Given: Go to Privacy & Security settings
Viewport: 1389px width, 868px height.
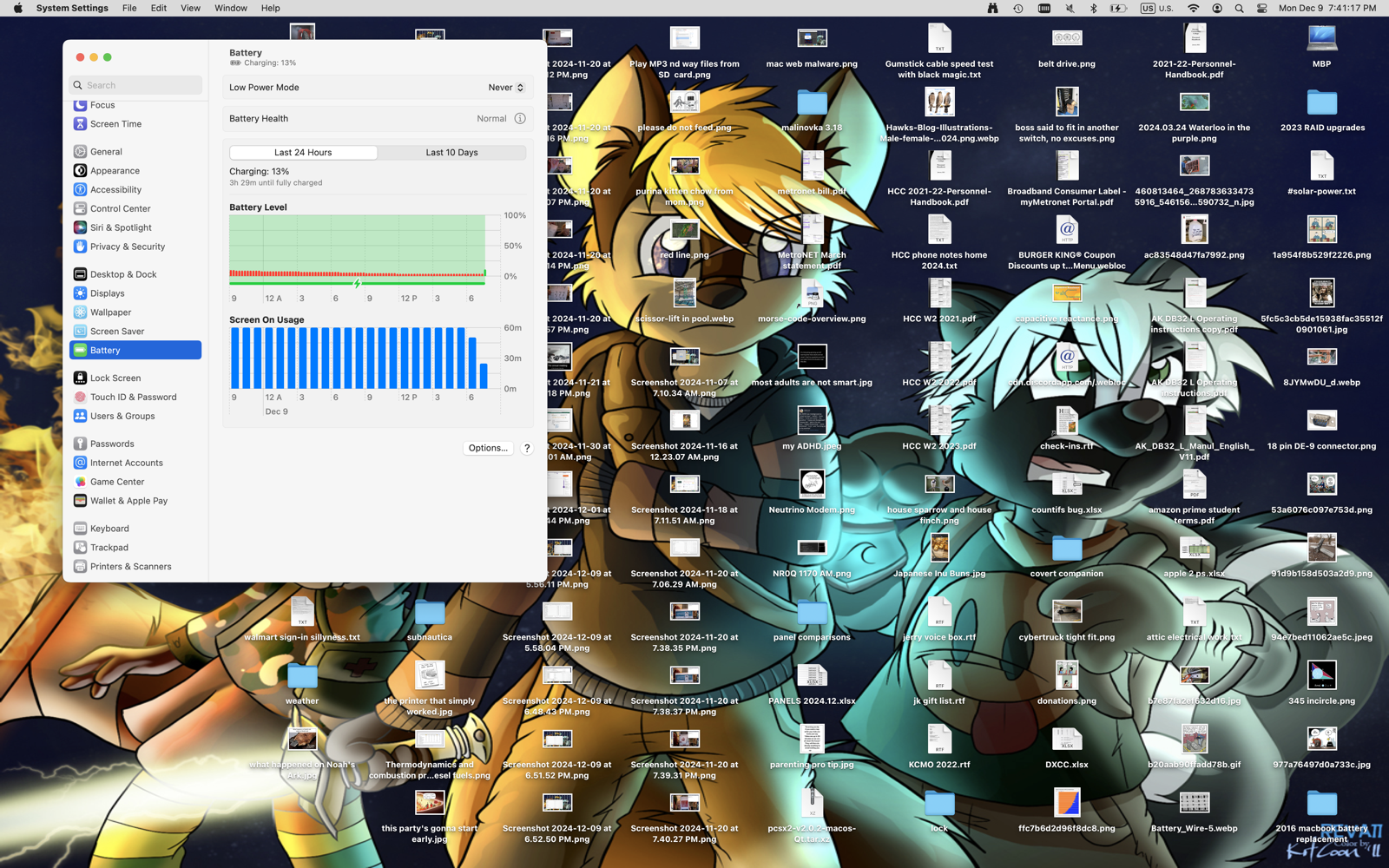Looking at the screenshot, I should pos(127,247).
